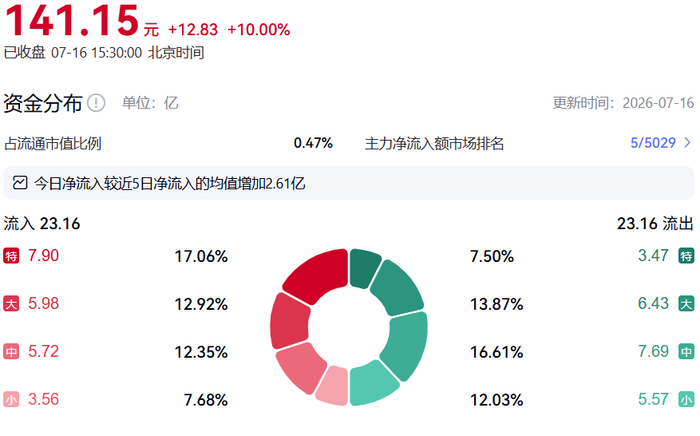Click the light green 小 outflow badge
Image resolution: width=700 pixels, height=436 pixels.
click(686, 399)
